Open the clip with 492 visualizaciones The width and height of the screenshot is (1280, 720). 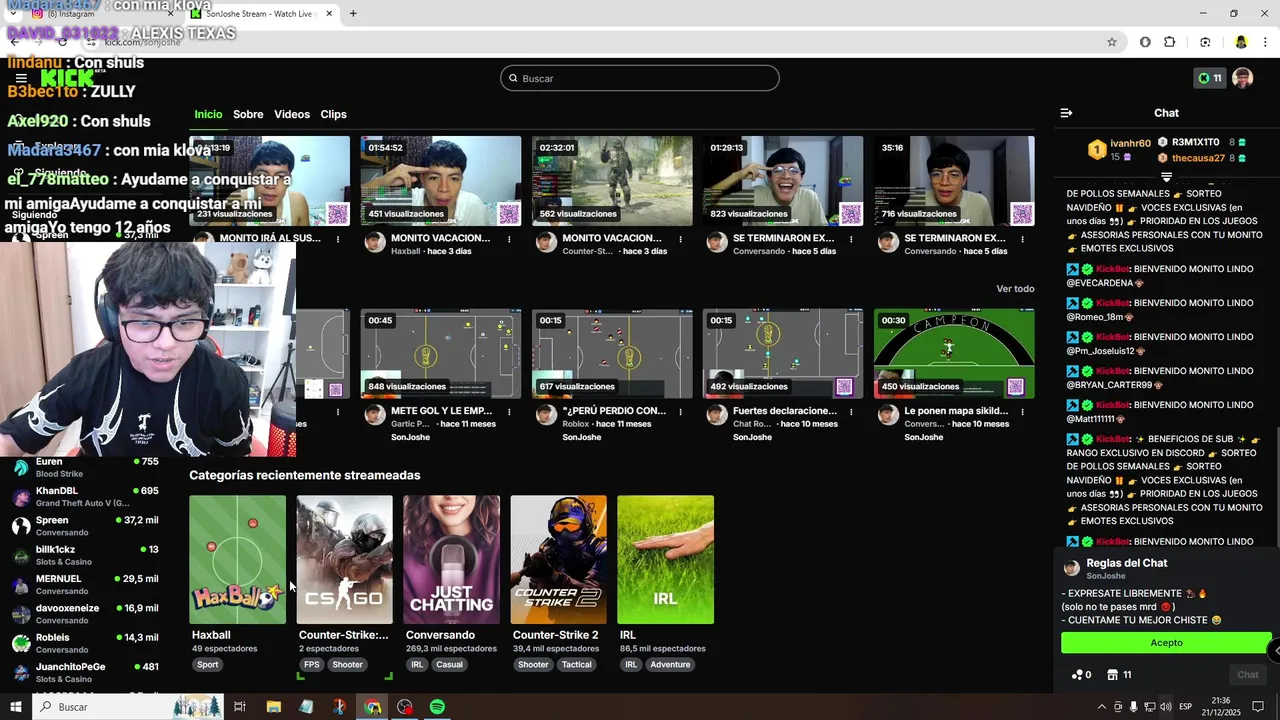point(783,354)
